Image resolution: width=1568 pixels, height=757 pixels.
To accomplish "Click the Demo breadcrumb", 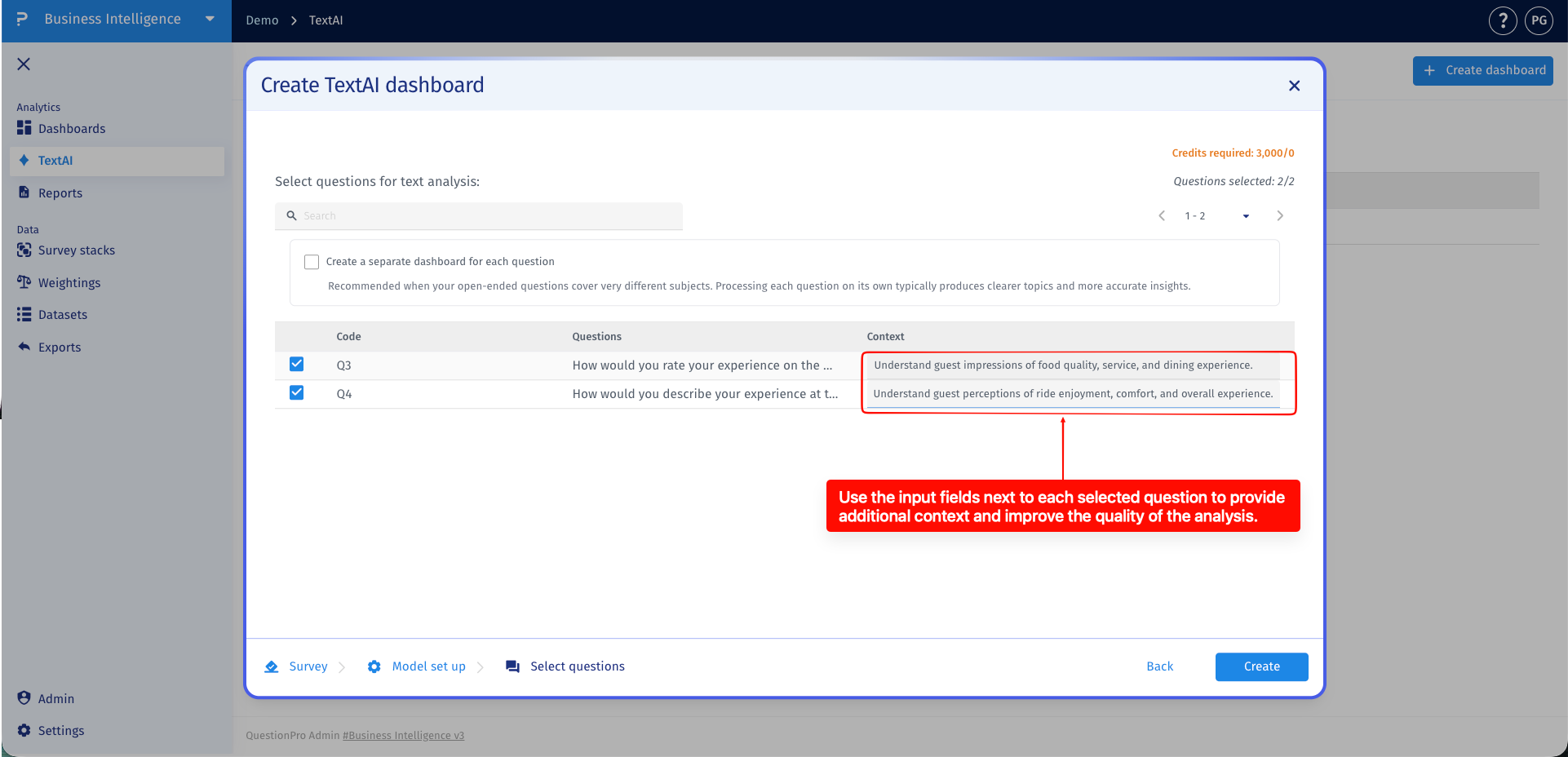I will point(262,20).
